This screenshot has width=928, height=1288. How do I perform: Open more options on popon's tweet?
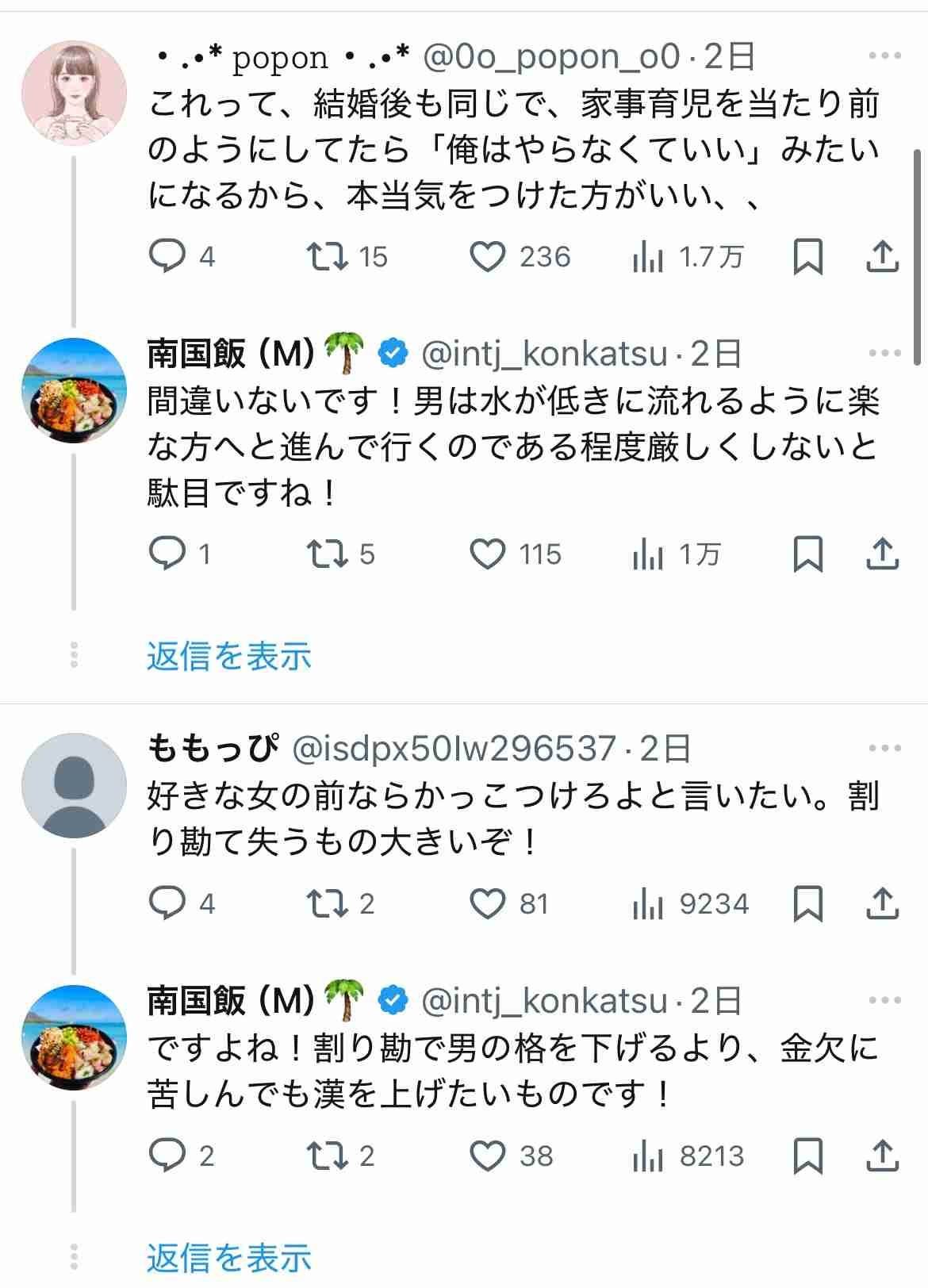(x=884, y=56)
